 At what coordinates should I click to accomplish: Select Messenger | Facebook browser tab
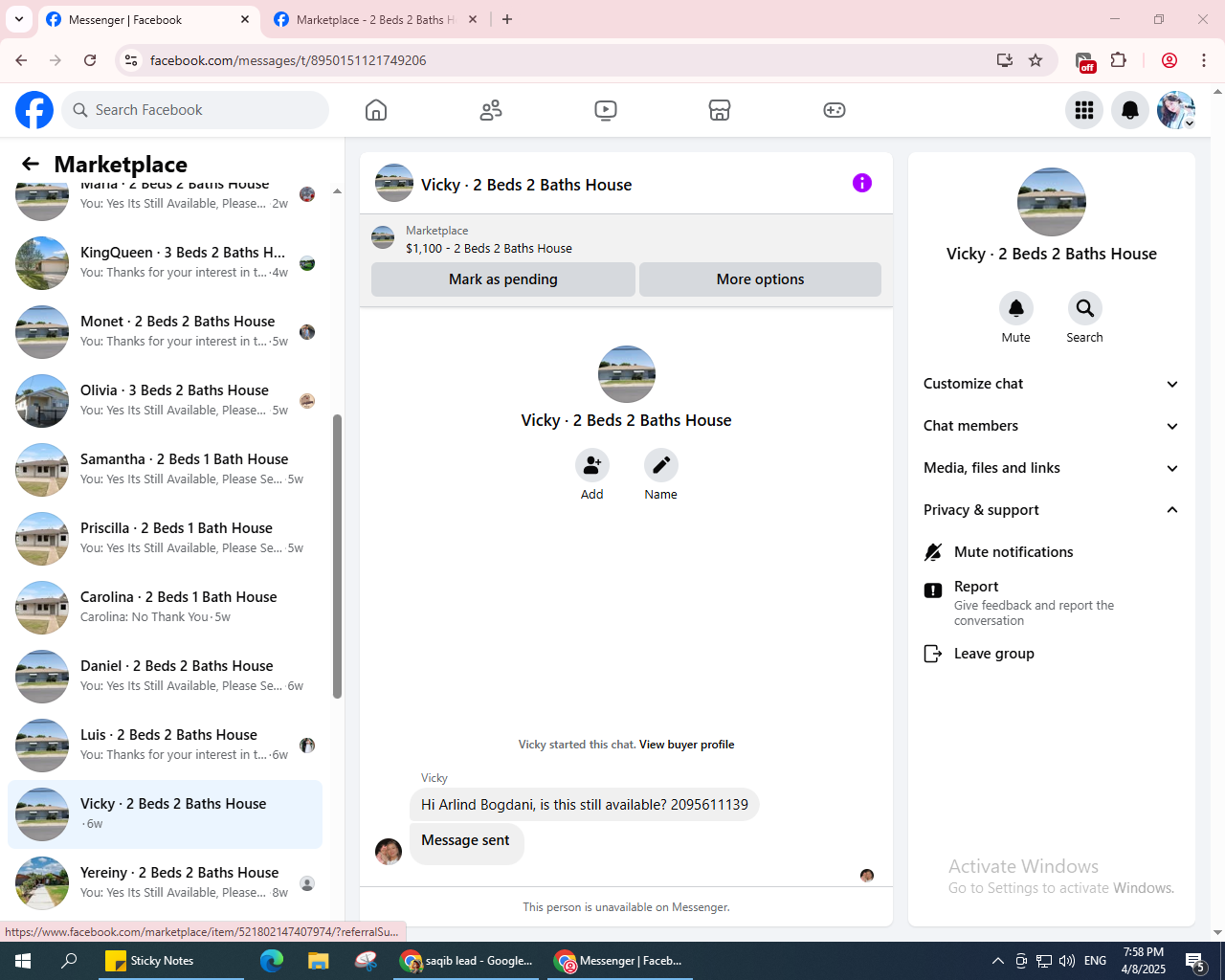click(x=148, y=19)
